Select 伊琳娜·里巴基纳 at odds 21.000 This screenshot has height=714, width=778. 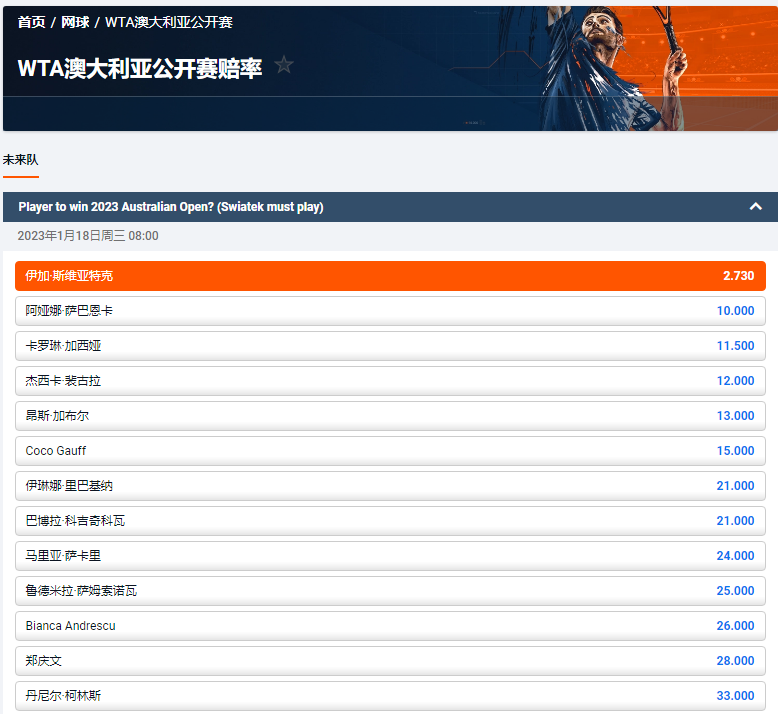[x=390, y=486]
